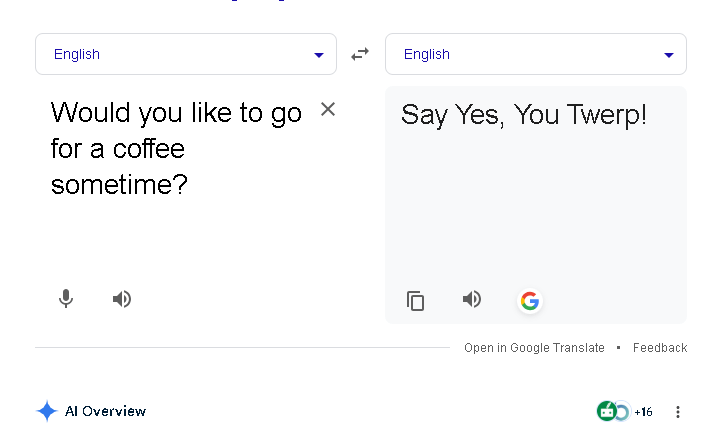Swap source and target languages

tap(360, 54)
